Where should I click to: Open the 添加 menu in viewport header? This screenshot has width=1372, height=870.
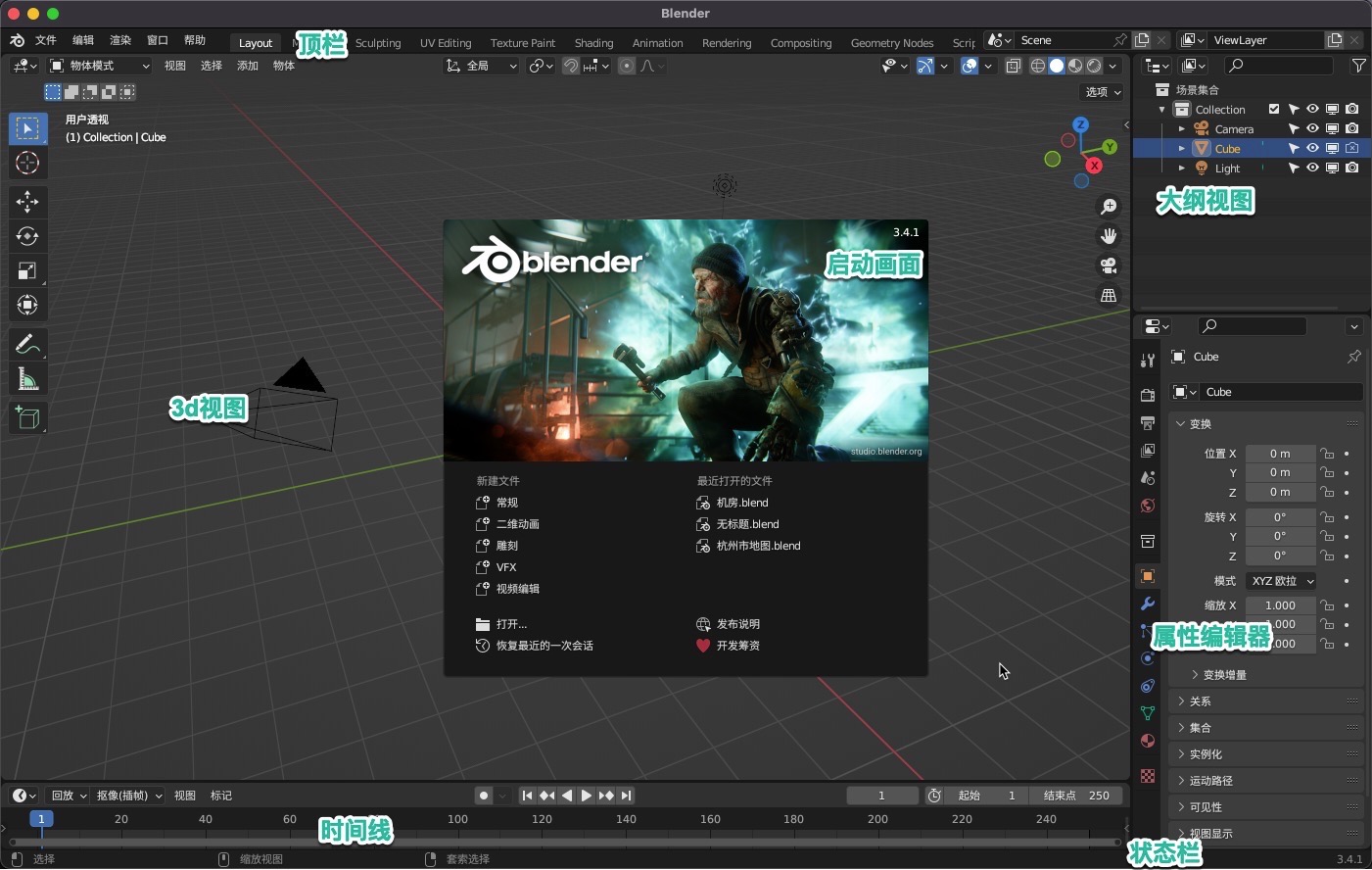click(x=248, y=66)
